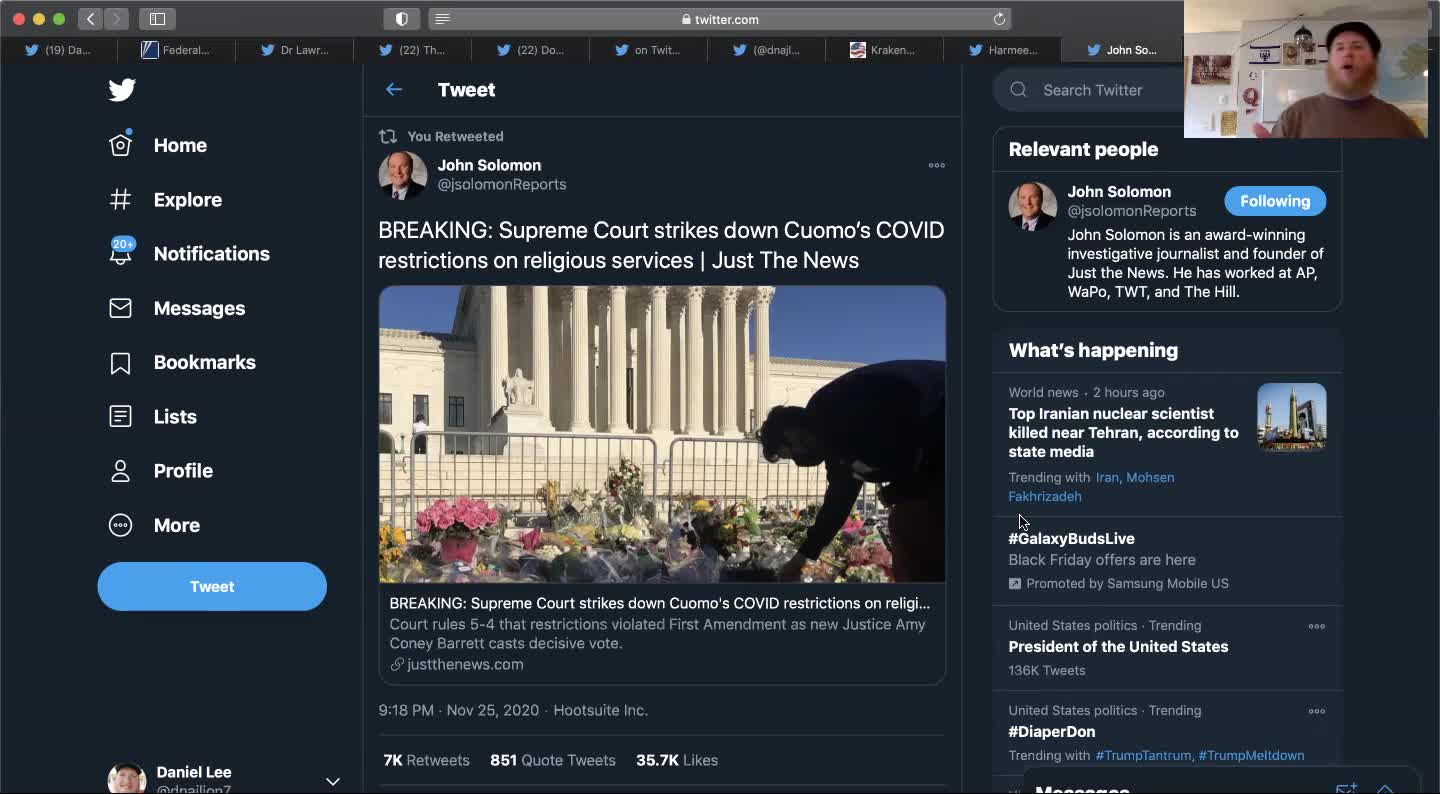
Task: View the 35.7K Likes list
Action: pos(677,760)
